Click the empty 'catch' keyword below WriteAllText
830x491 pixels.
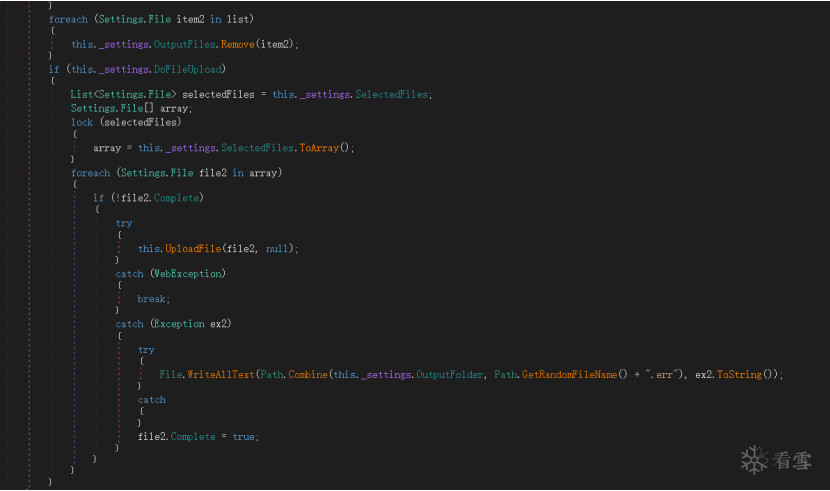(152, 400)
